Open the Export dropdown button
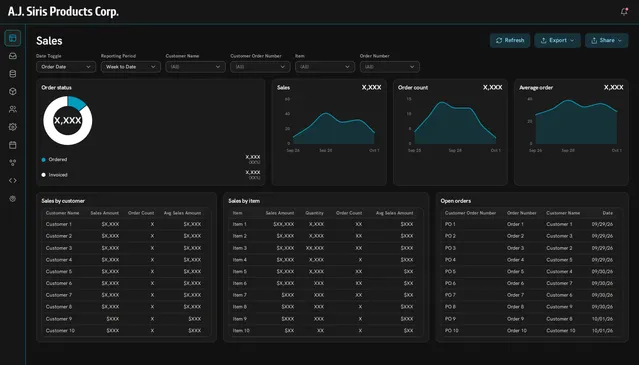 click(x=557, y=40)
